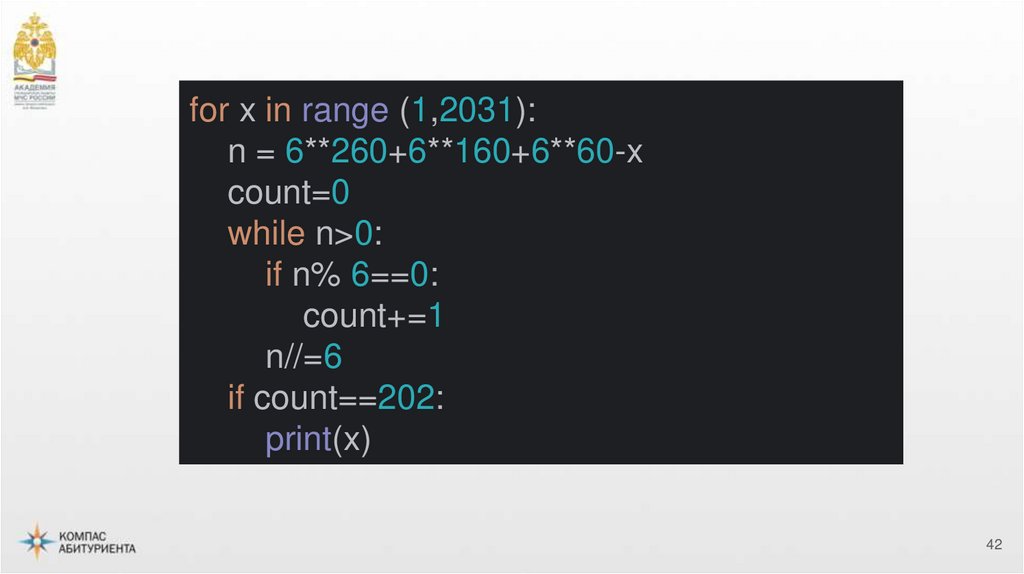Click the 'count=0' code line
This screenshot has width=1024, height=574.
click(x=288, y=193)
